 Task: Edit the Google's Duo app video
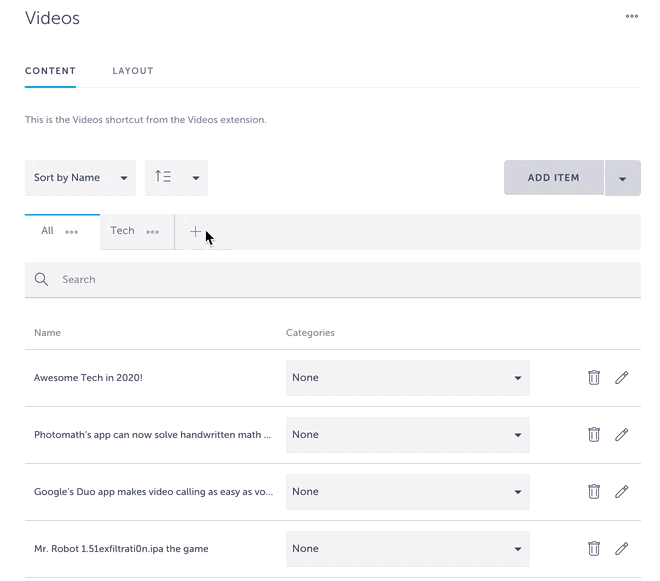[621, 491]
